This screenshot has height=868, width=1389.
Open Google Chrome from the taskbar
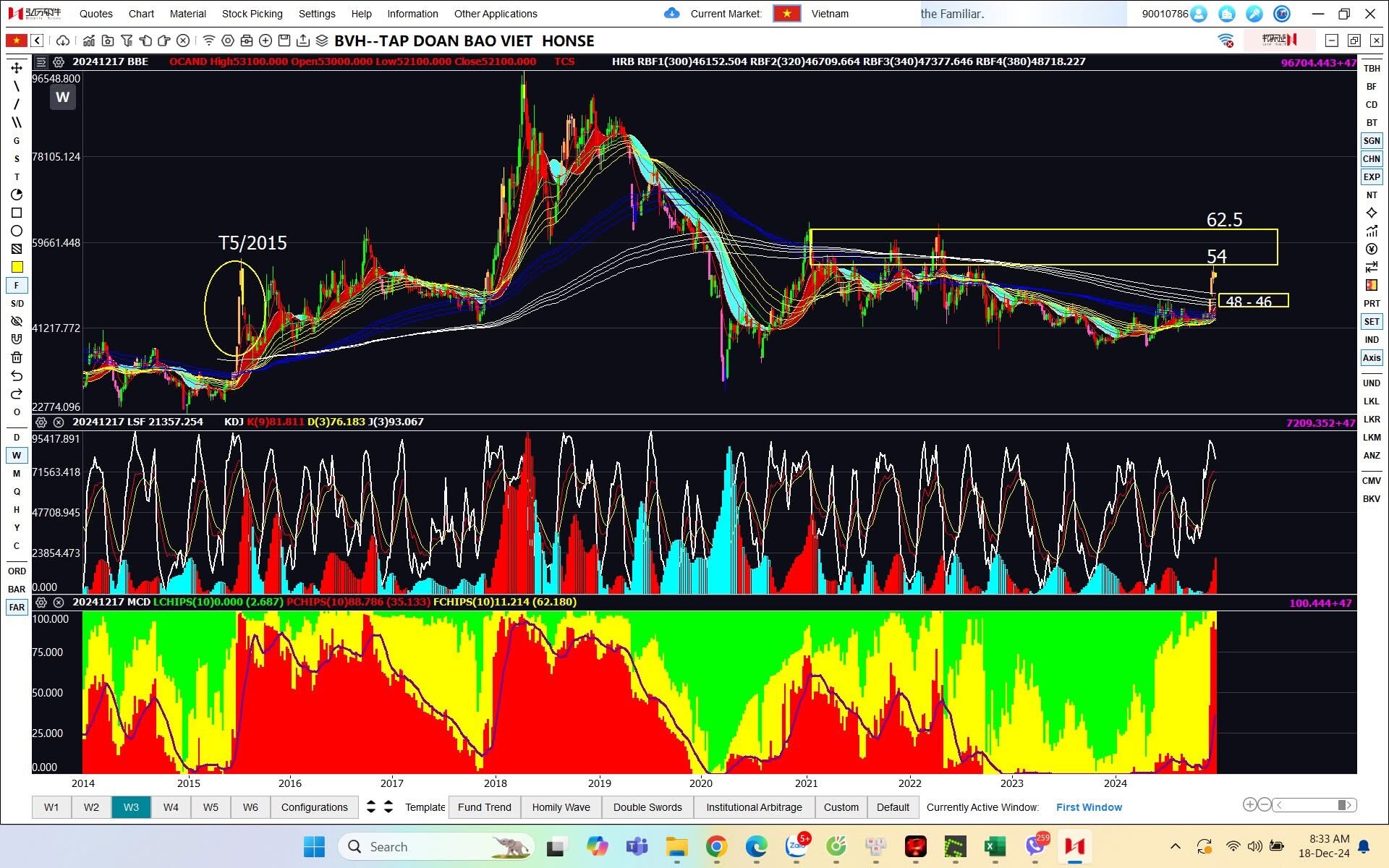click(716, 846)
